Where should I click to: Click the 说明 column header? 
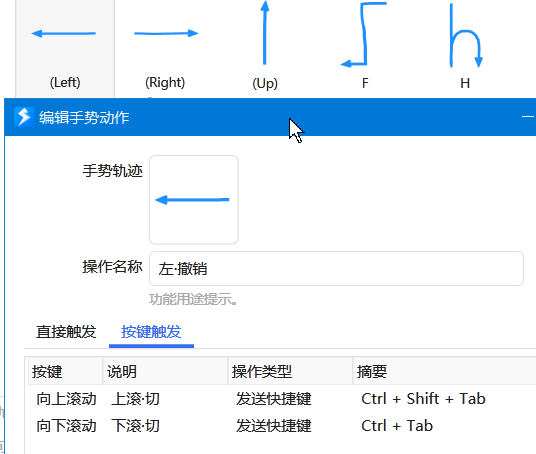point(165,371)
